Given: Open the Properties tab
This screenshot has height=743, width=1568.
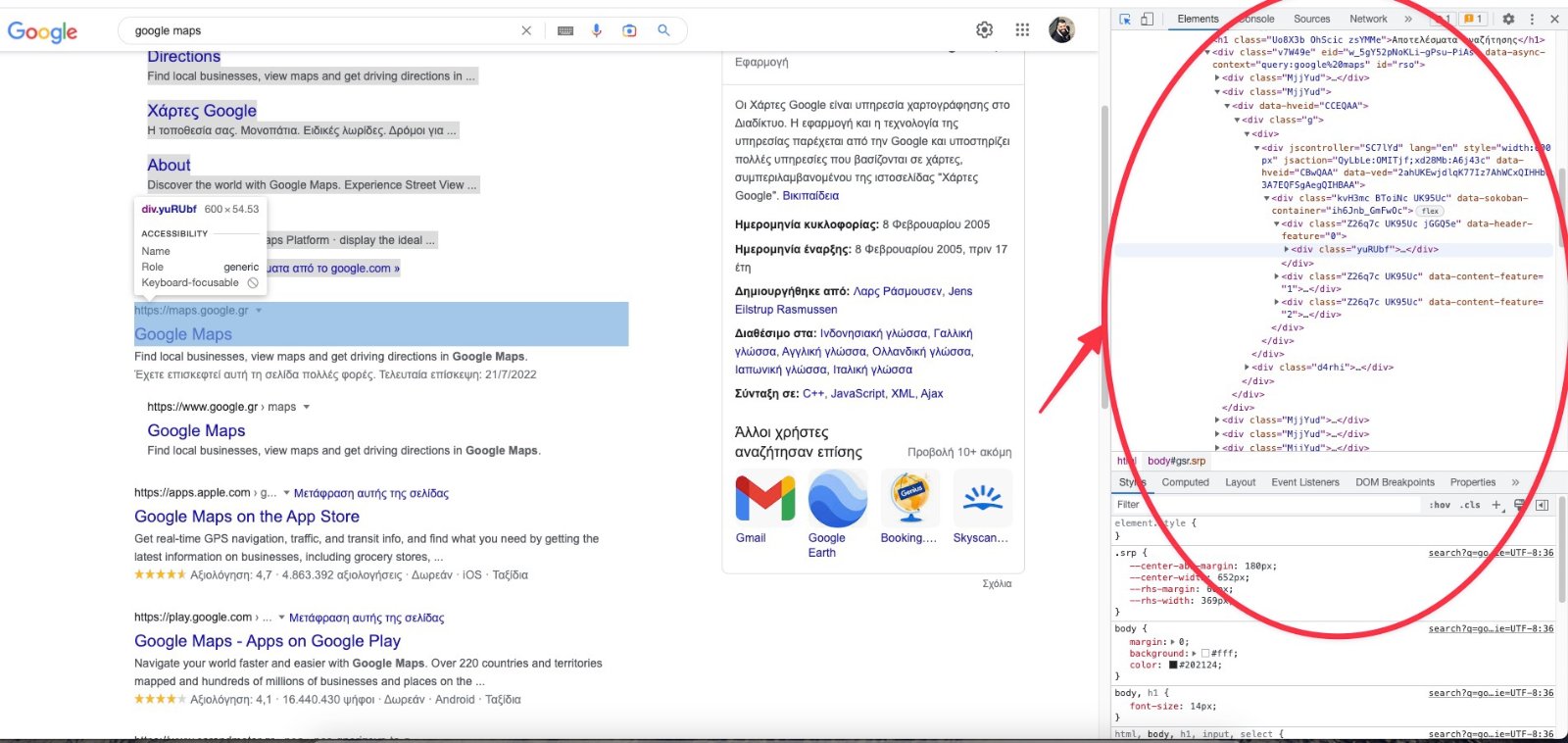Looking at the screenshot, I should pyautogui.click(x=1472, y=482).
